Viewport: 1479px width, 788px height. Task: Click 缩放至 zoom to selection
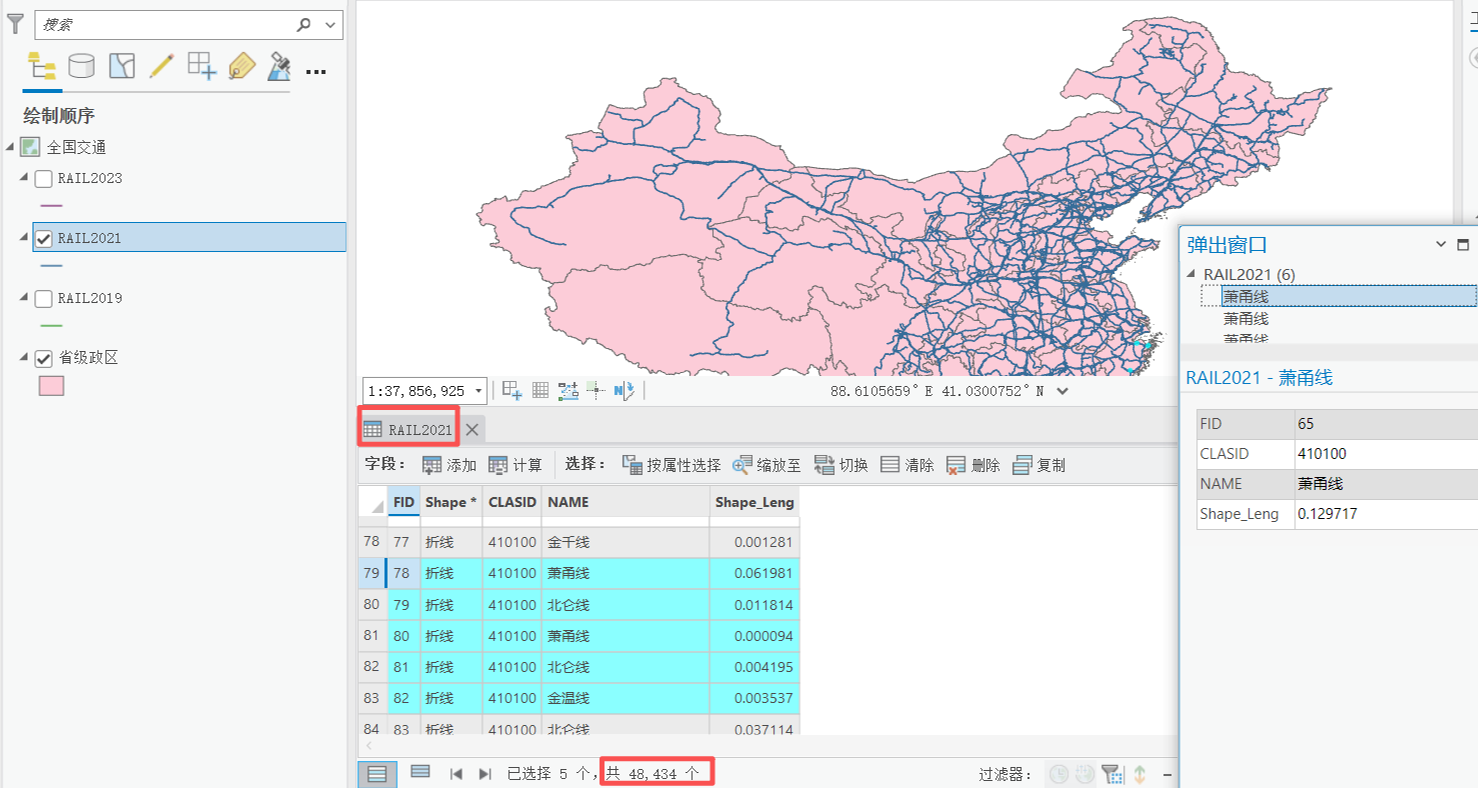click(x=767, y=465)
